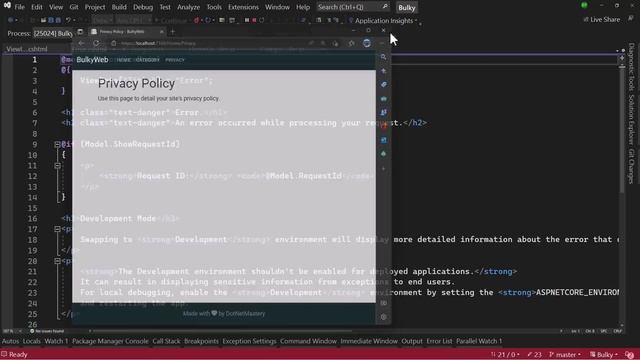Viewport: 640px width, 360px height.
Task: Open the master branch dropdown in status bar
Action: click(565, 355)
